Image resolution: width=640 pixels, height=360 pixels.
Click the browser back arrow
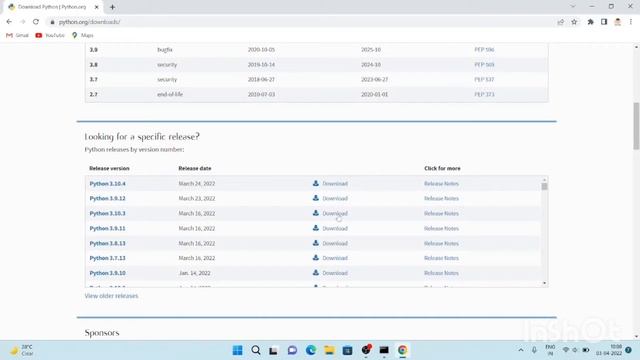pos(9,22)
